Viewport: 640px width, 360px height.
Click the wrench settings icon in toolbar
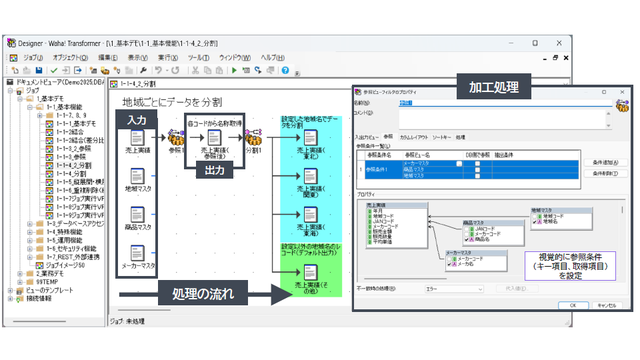click(x=143, y=70)
